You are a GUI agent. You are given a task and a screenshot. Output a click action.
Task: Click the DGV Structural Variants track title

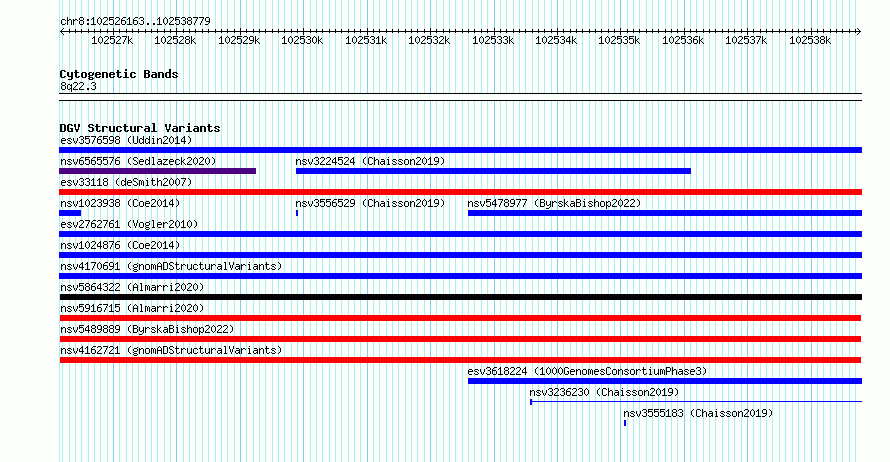click(140, 128)
